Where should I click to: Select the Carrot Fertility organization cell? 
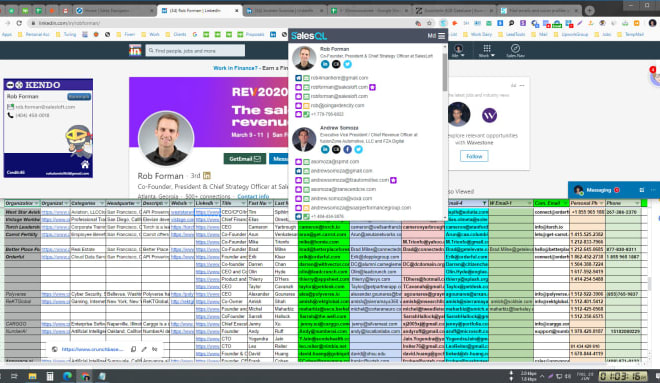[x=22, y=234]
